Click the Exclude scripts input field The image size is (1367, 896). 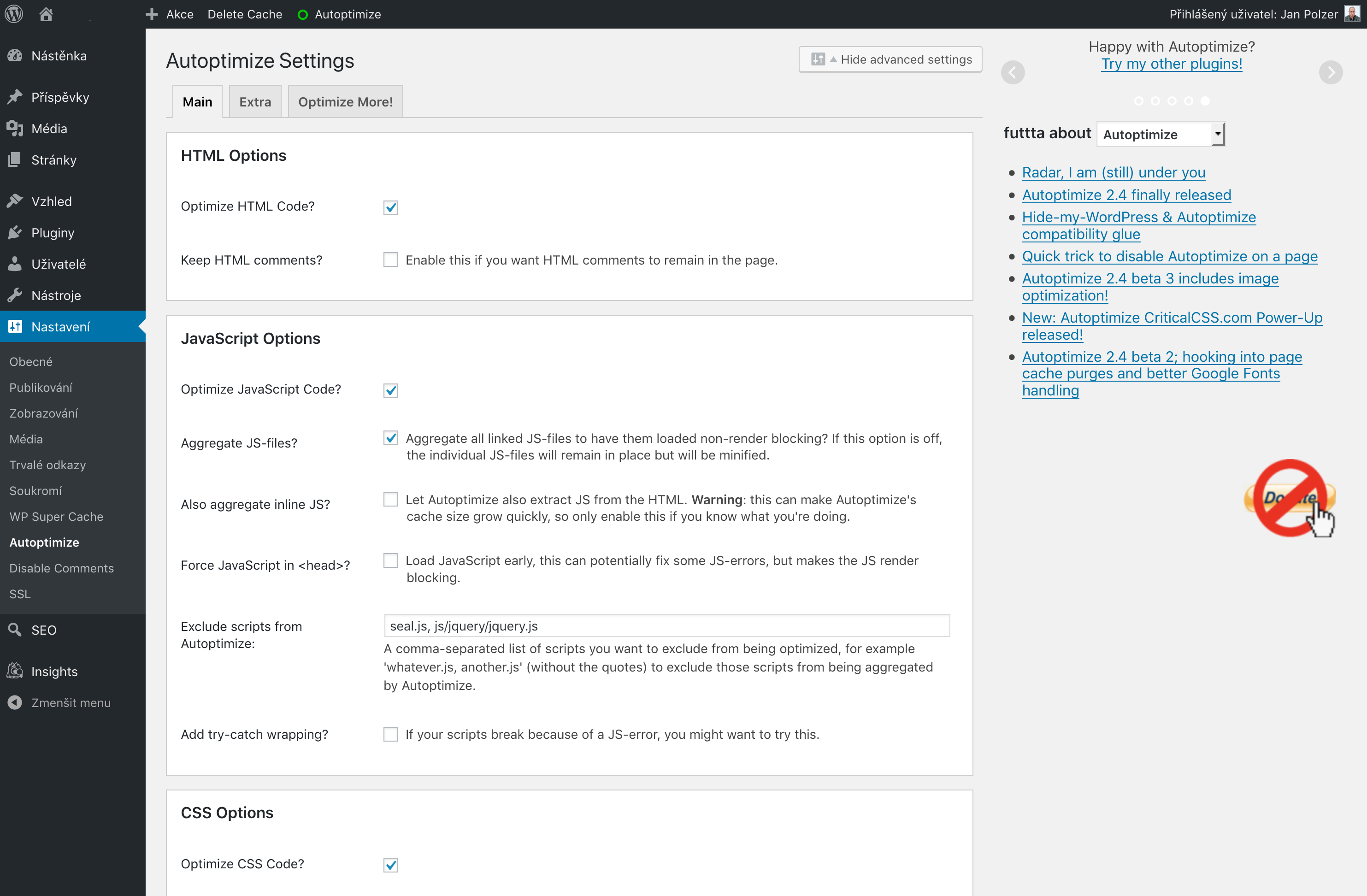point(666,625)
